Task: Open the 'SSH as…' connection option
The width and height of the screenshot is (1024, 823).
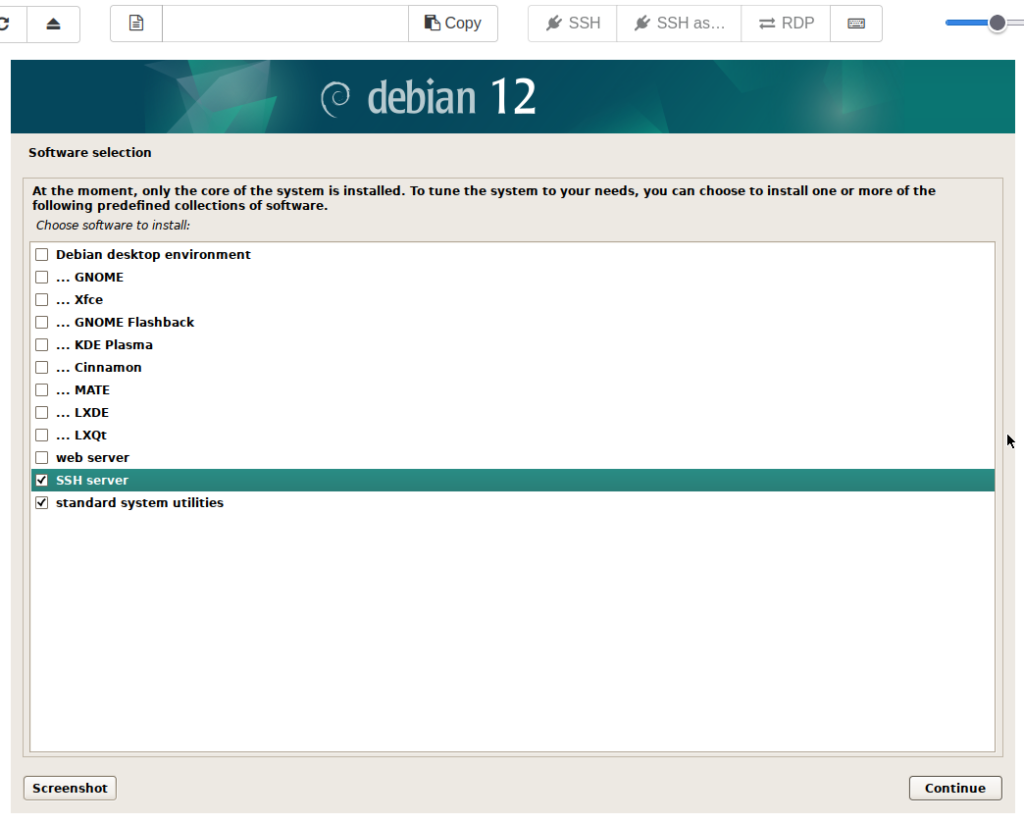Action: 678,23
